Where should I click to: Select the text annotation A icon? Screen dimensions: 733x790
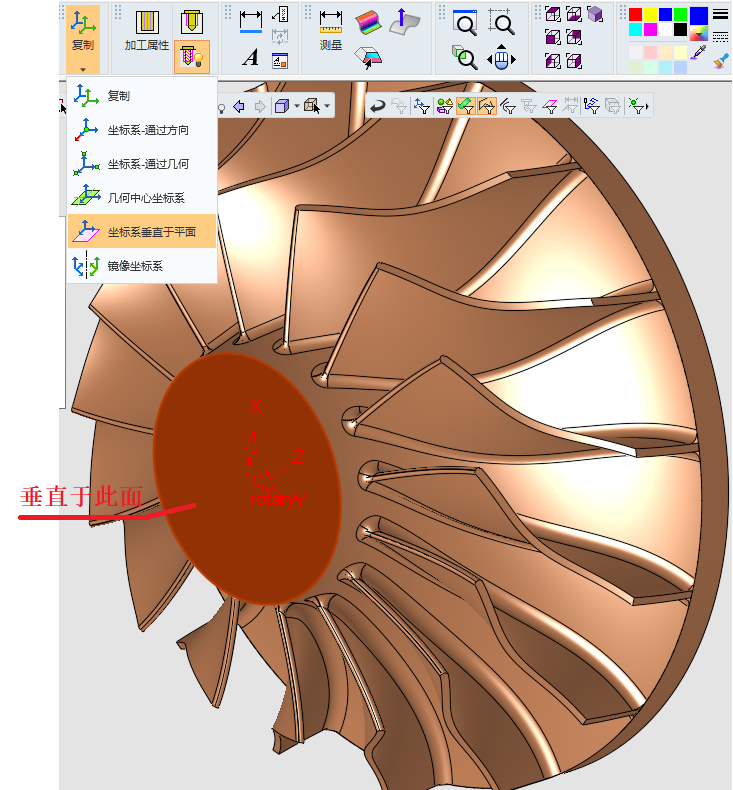coord(250,57)
